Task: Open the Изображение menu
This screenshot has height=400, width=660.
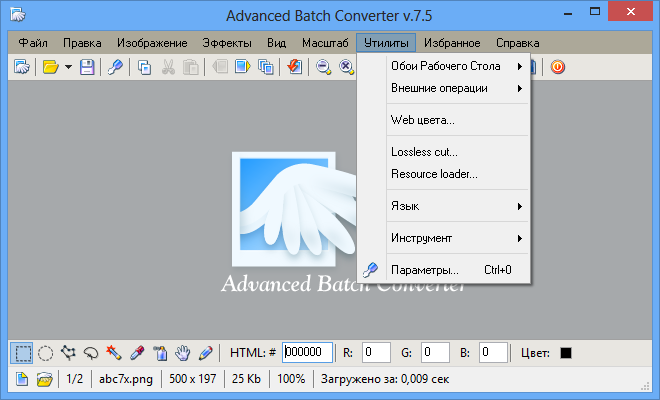Action: [152, 43]
